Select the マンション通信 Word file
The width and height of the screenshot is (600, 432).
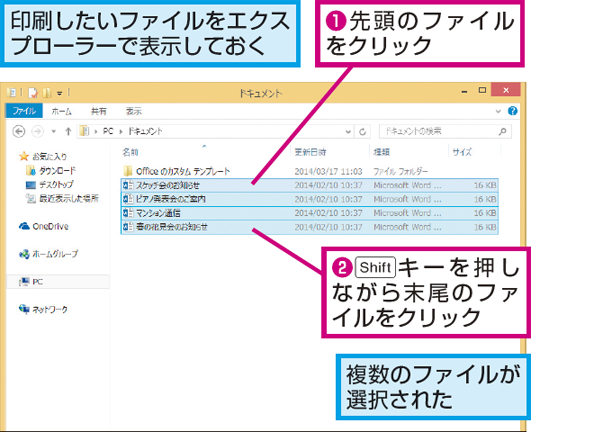tap(309, 213)
